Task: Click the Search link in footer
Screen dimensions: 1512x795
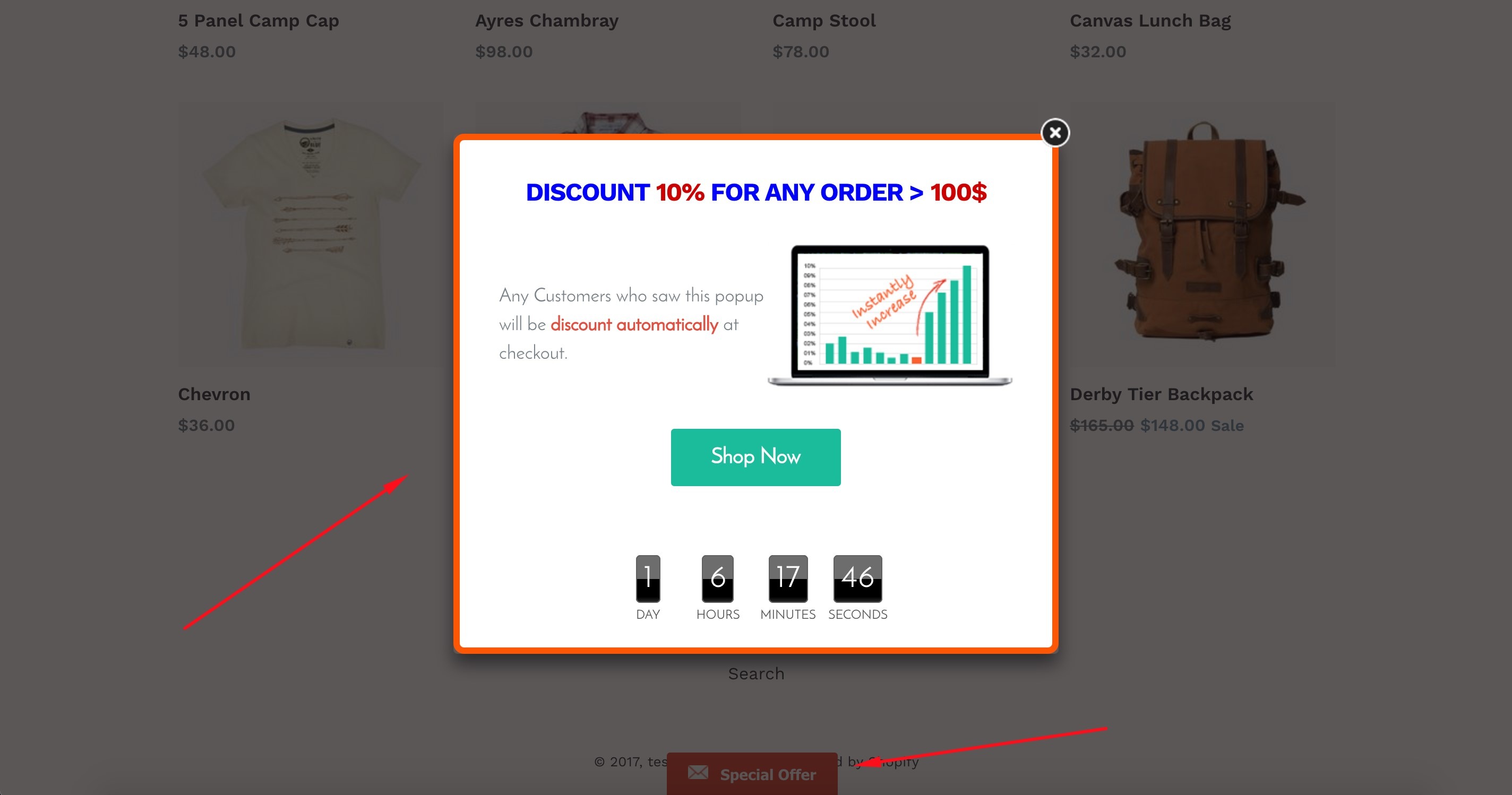Action: point(756,673)
